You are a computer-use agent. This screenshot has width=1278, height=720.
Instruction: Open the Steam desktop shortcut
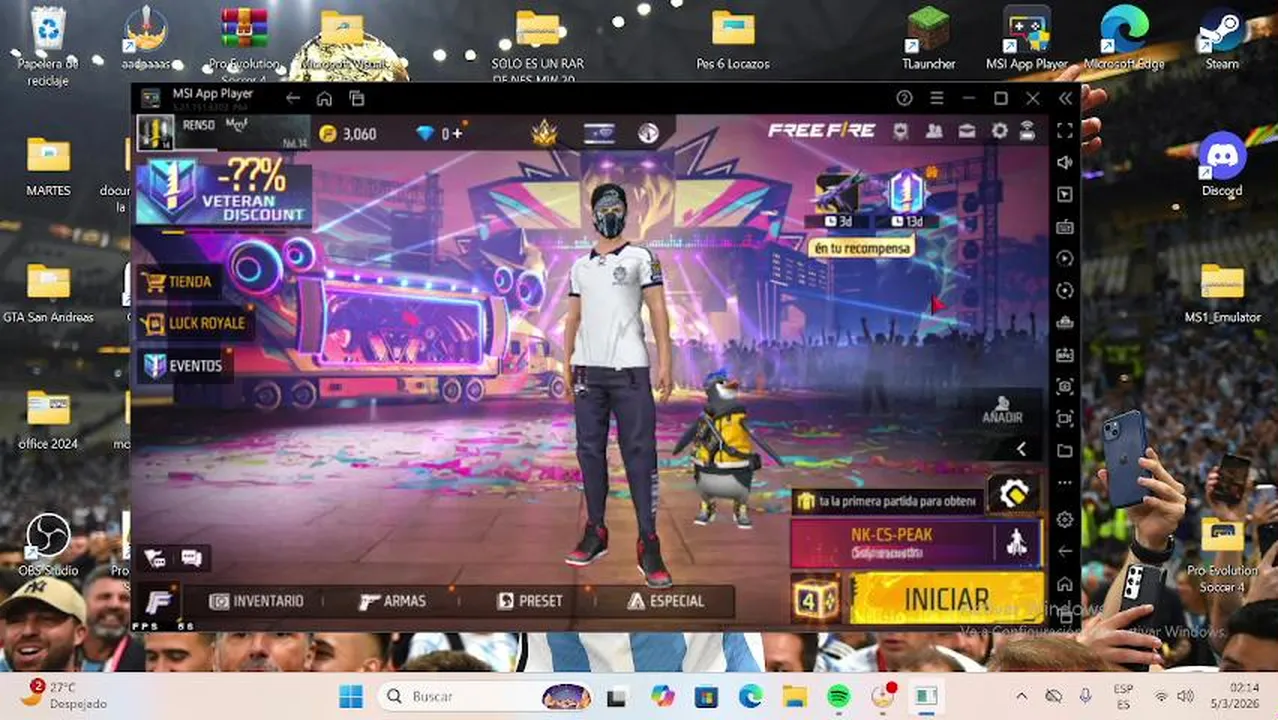[x=1221, y=38]
